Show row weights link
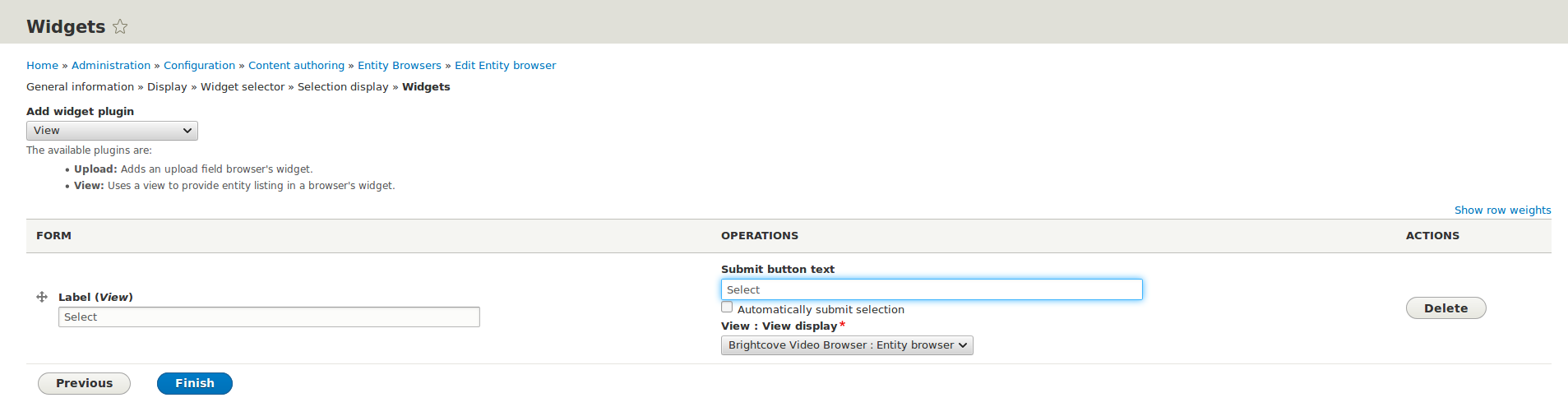The height and width of the screenshot is (407, 1568). pos(1502,210)
